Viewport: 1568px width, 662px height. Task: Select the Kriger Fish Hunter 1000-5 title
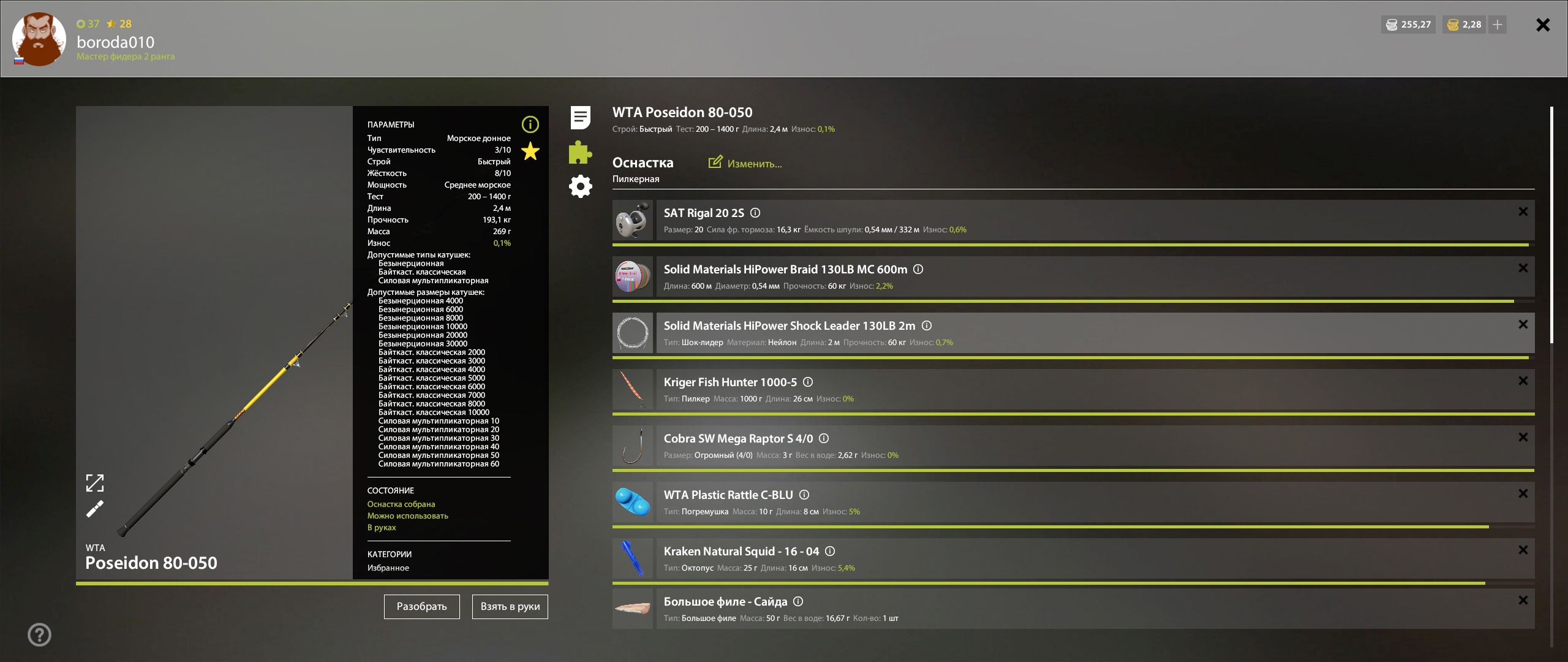coord(730,382)
